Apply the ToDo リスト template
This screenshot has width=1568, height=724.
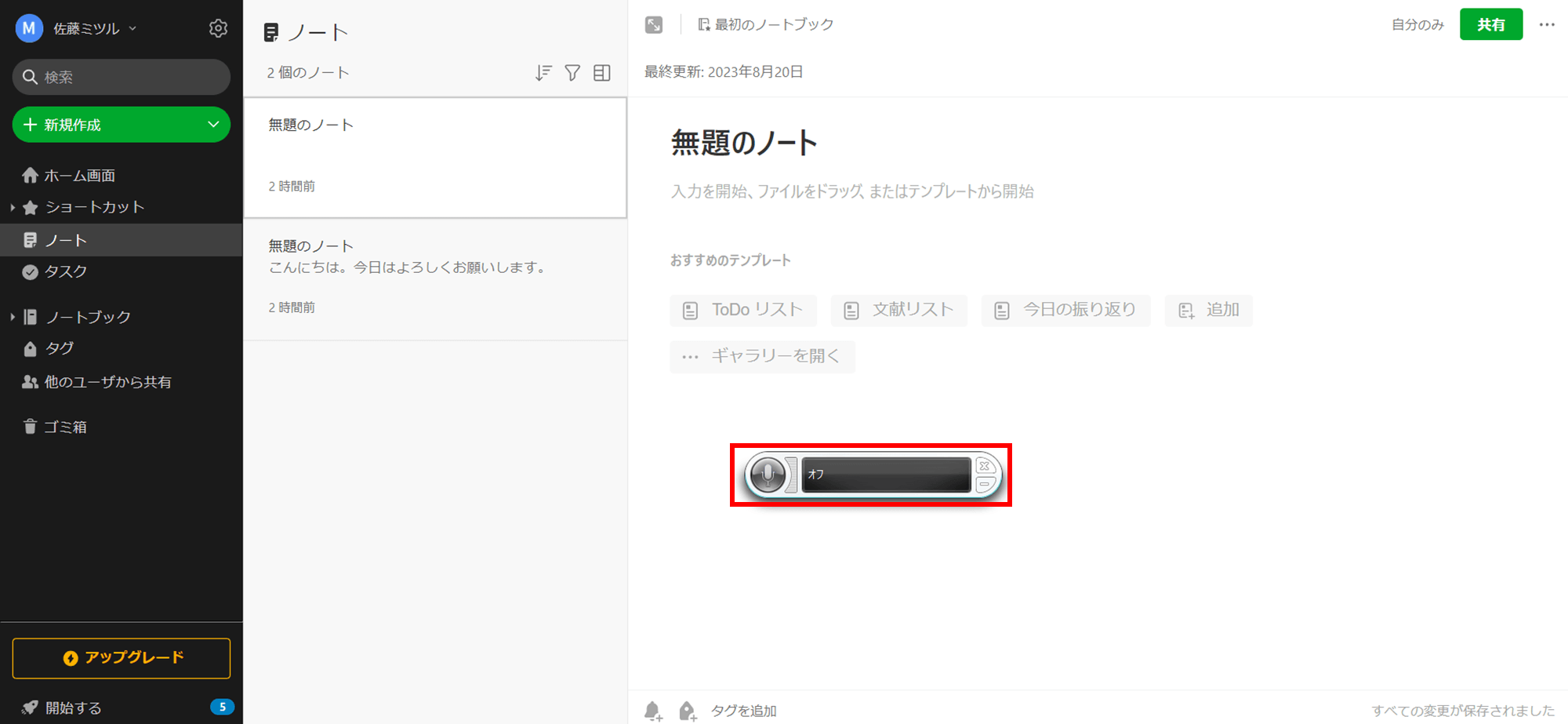[743, 310]
